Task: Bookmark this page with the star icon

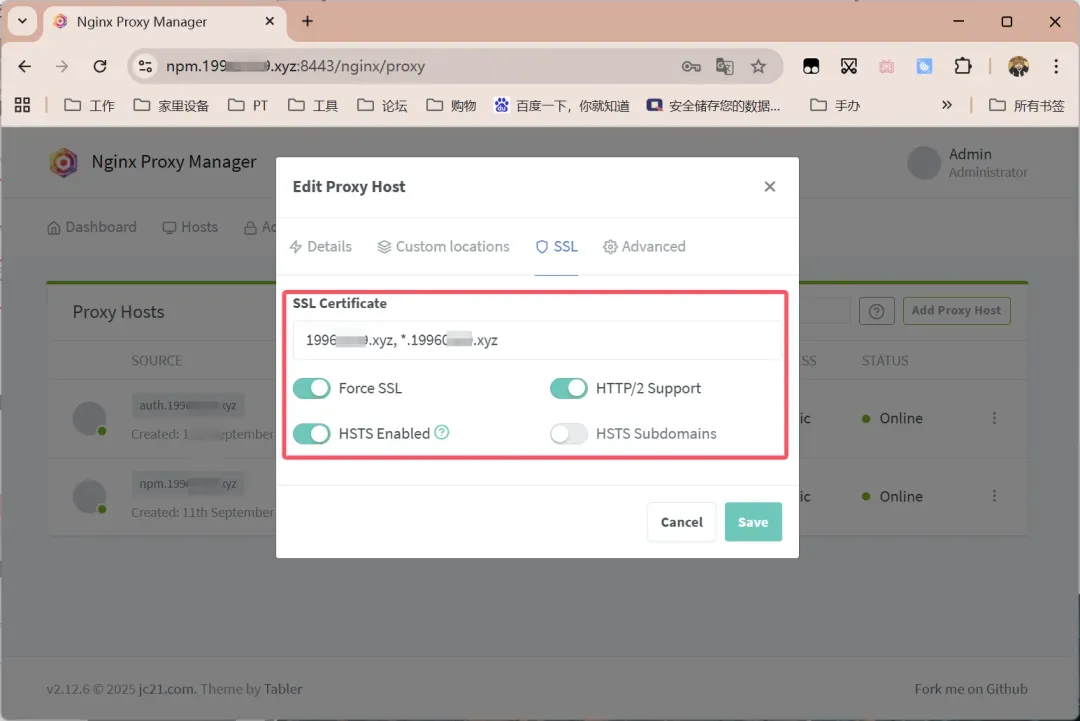Action: coord(758,66)
